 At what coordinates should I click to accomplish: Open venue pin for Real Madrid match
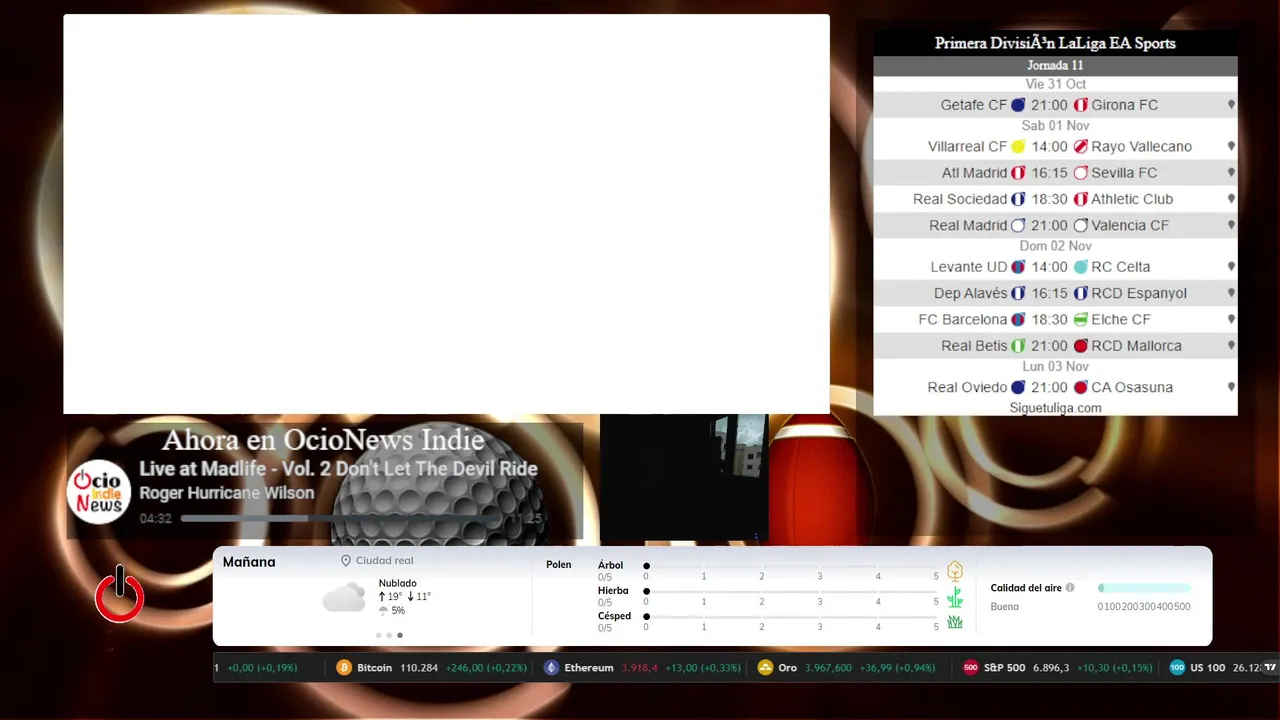pos(1231,226)
